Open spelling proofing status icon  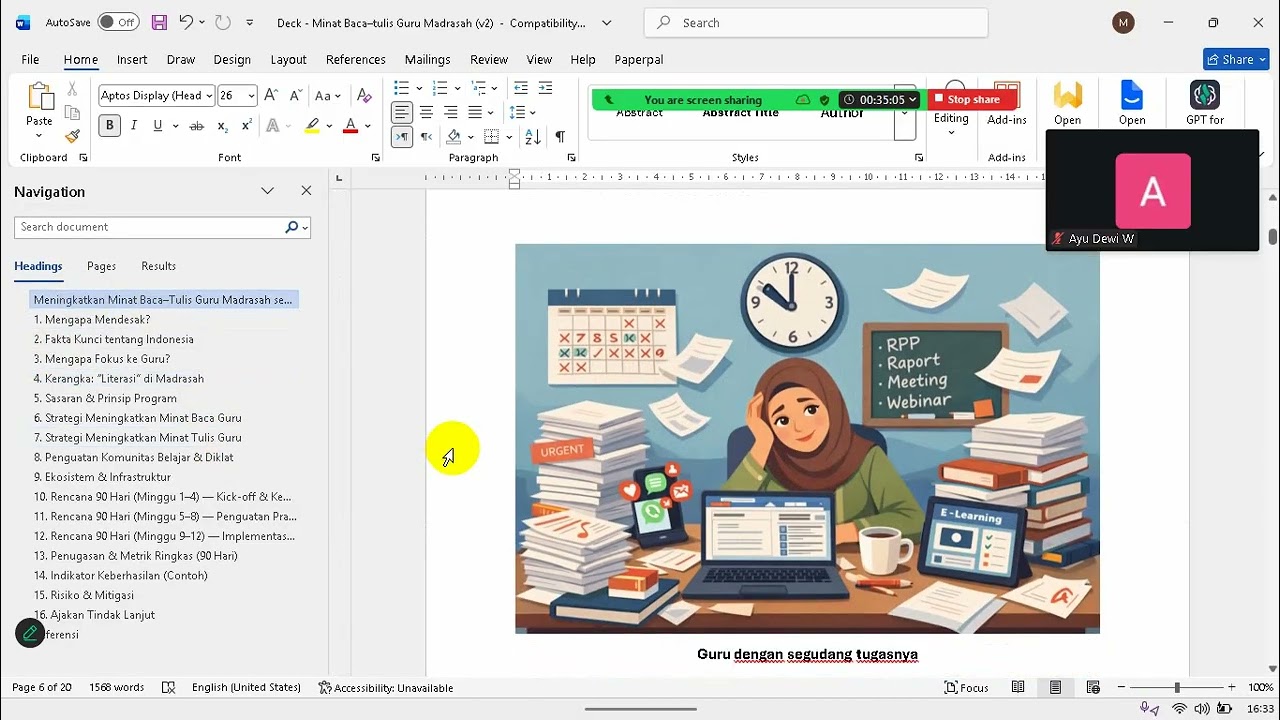tap(169, 687)
